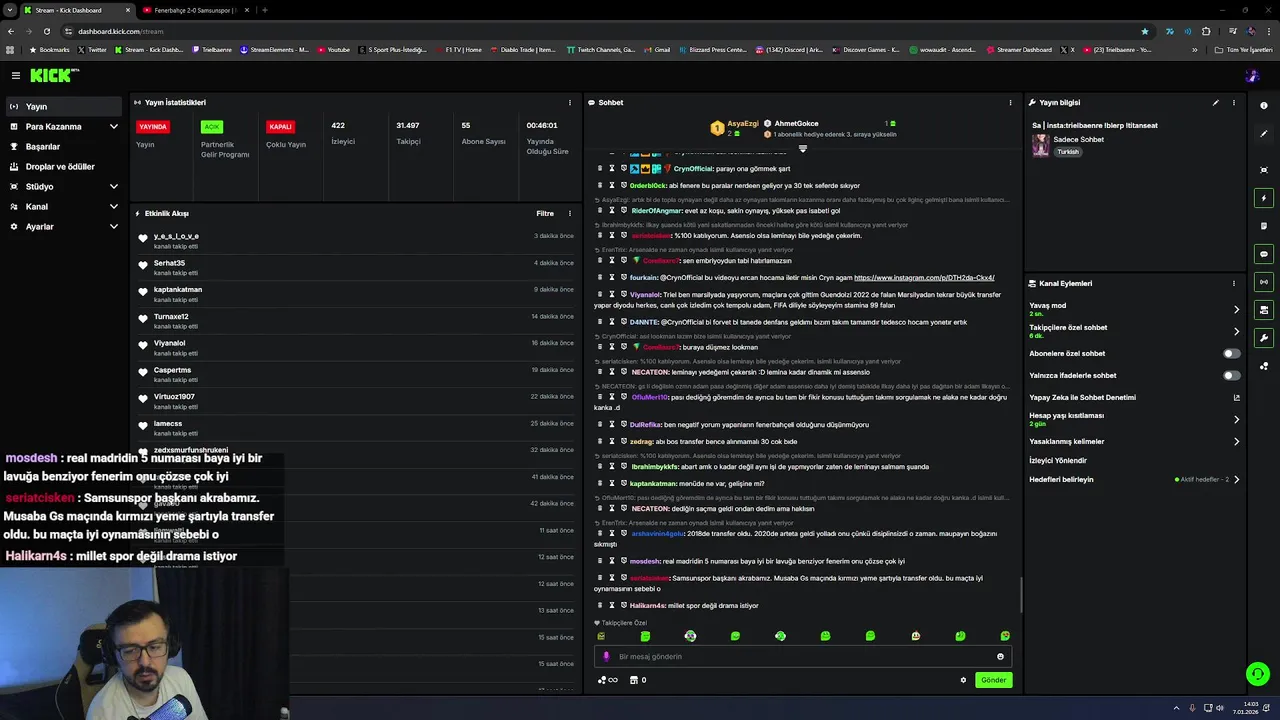Expand Para Kazanma sidebar section
Viewport: 1280px width, 720px height.
(113, 127)
